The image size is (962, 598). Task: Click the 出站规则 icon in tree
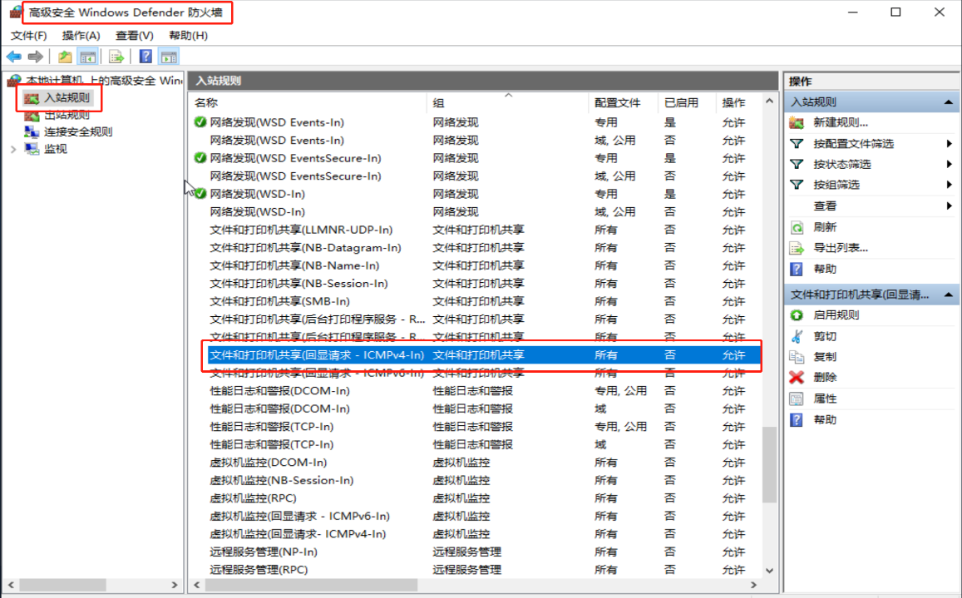click(32, 115)
